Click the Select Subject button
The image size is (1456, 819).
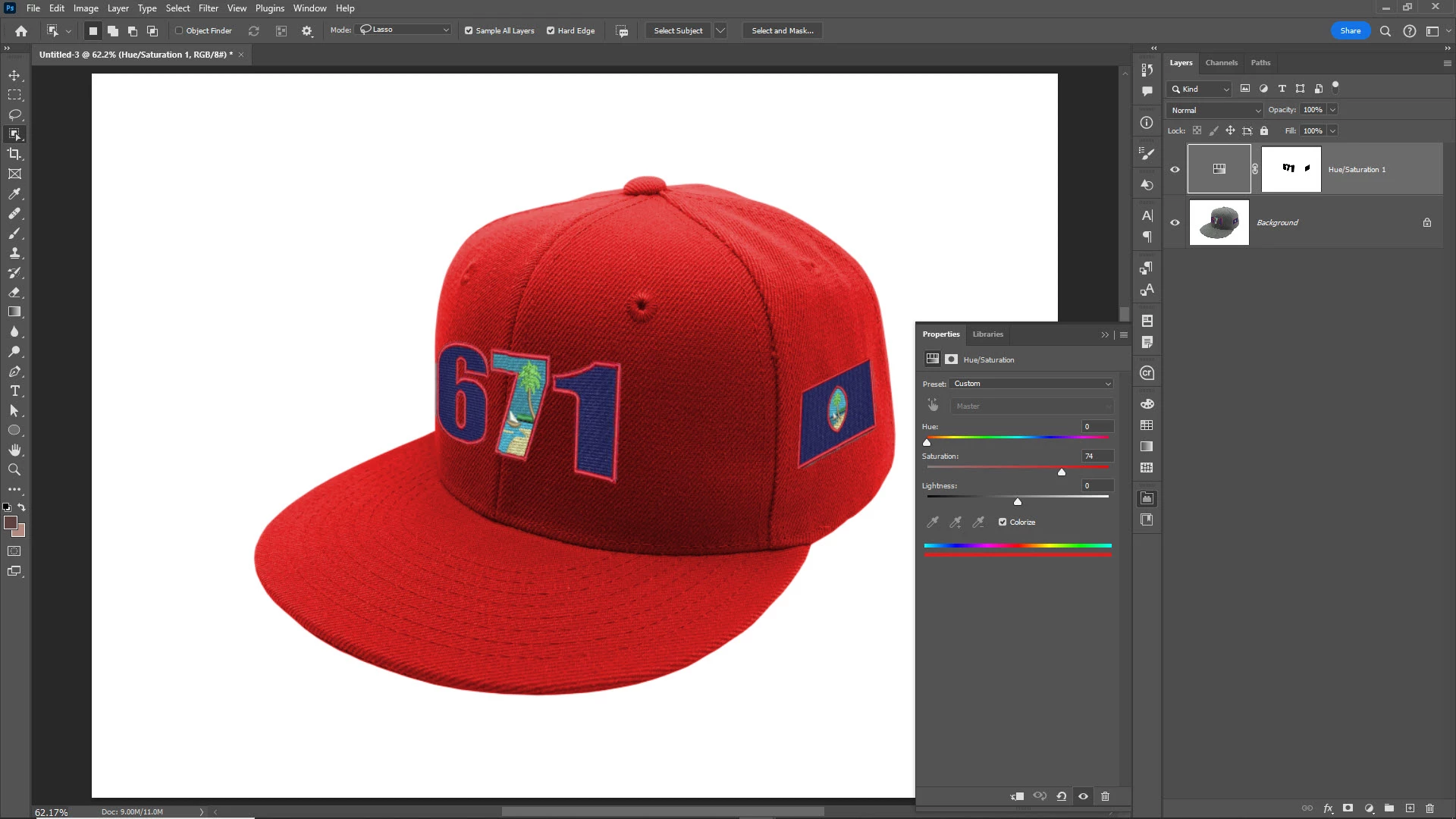[678, 31]
